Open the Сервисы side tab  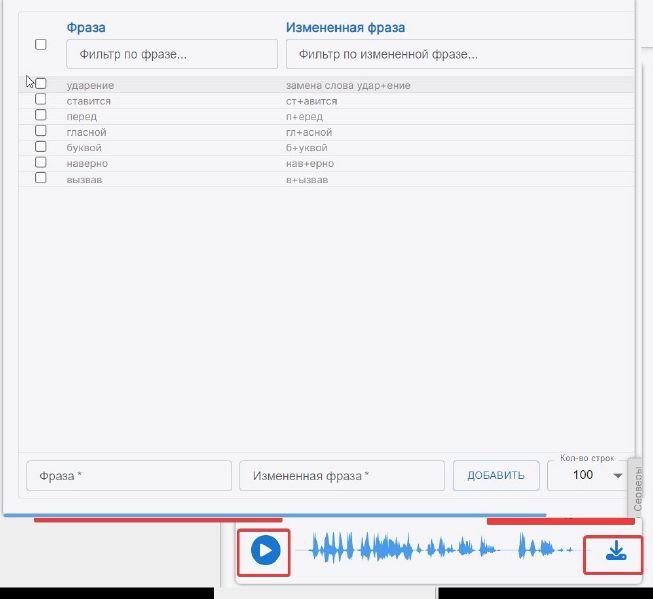coord(638,487)
